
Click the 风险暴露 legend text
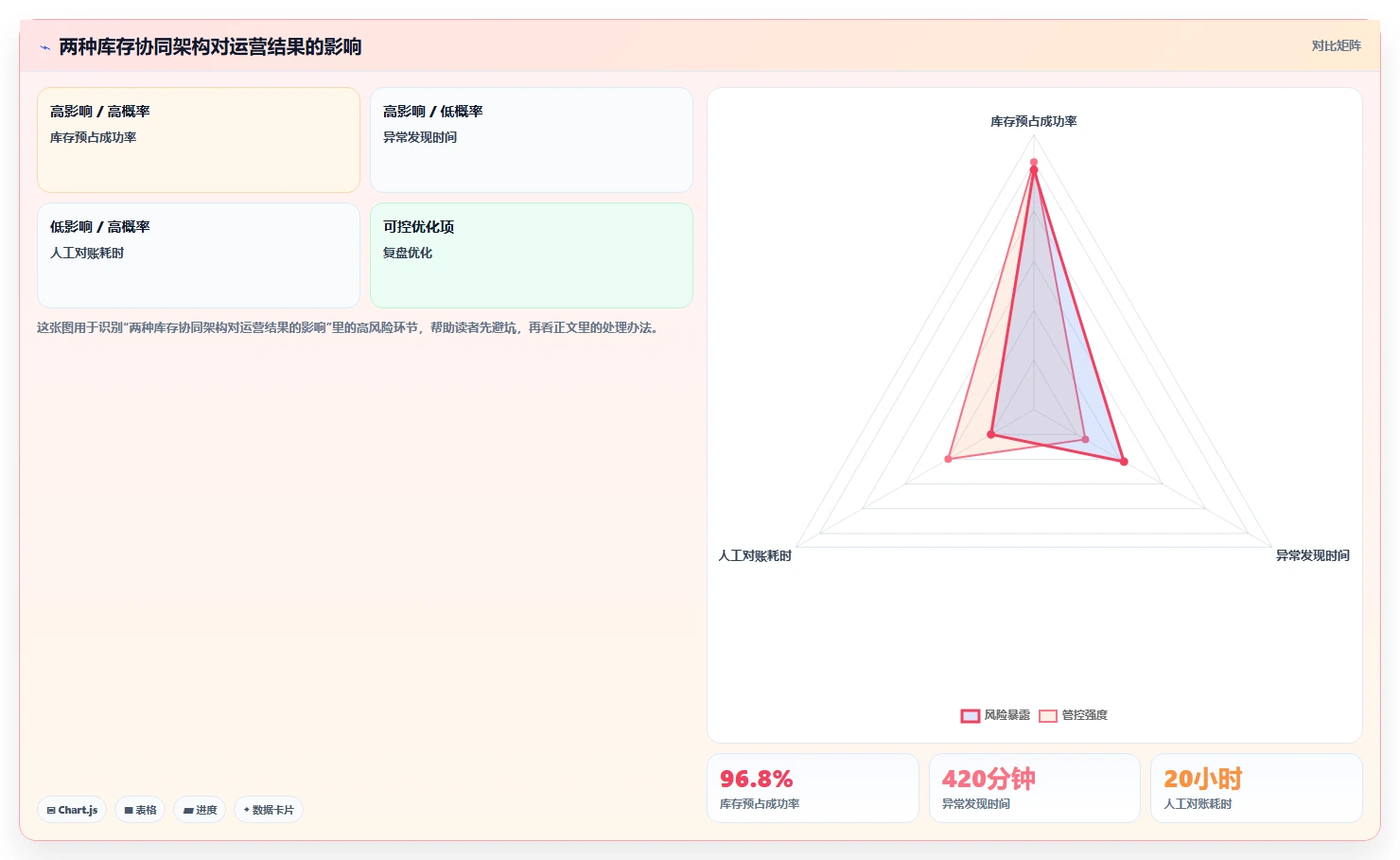[x=1006, y=715]
